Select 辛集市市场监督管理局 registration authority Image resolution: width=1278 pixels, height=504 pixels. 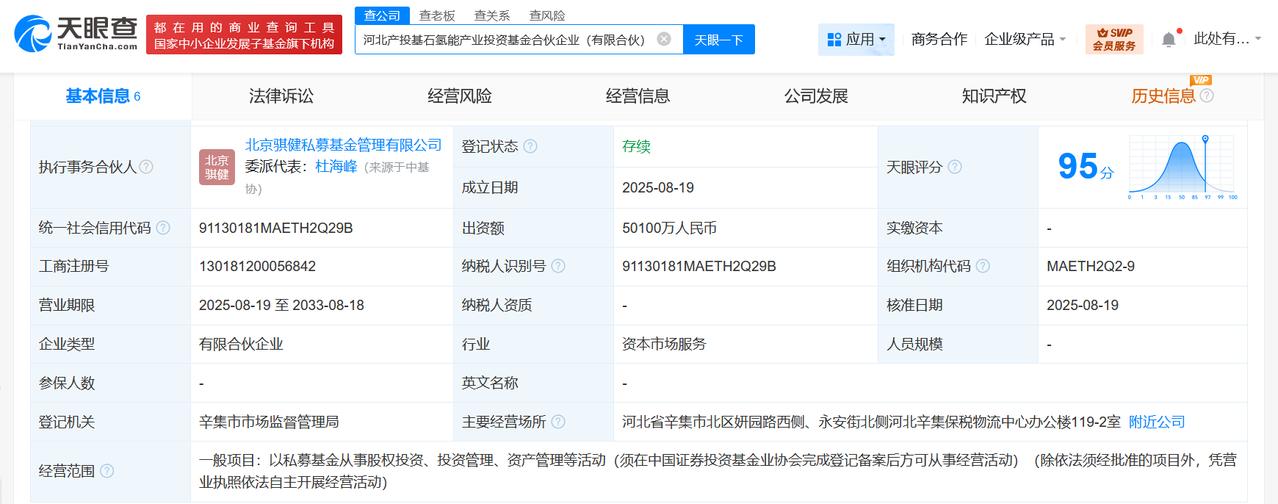(x=270, y=422)
